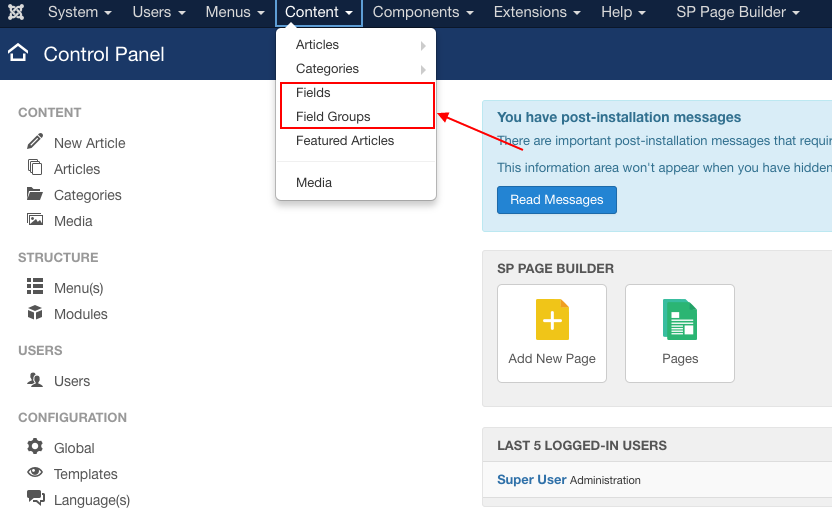Open the Super User link

click(x=531, y=480)
